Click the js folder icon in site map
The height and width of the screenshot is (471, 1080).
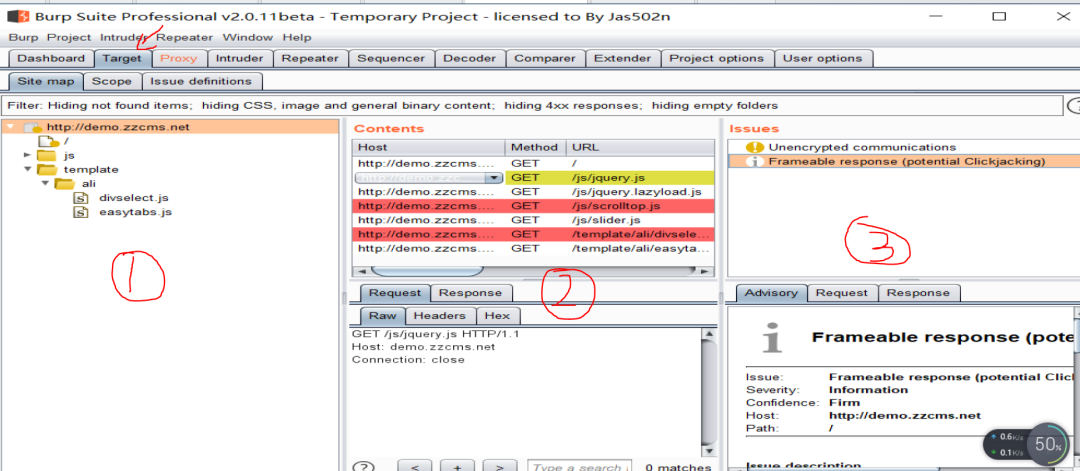[46, 155]
